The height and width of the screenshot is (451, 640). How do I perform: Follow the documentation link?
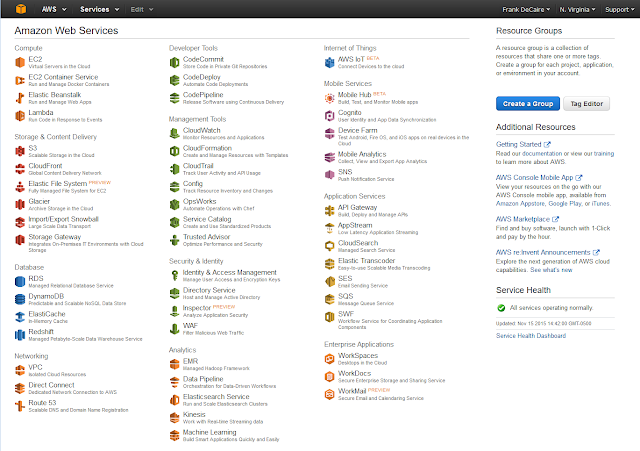coord(542,153)
